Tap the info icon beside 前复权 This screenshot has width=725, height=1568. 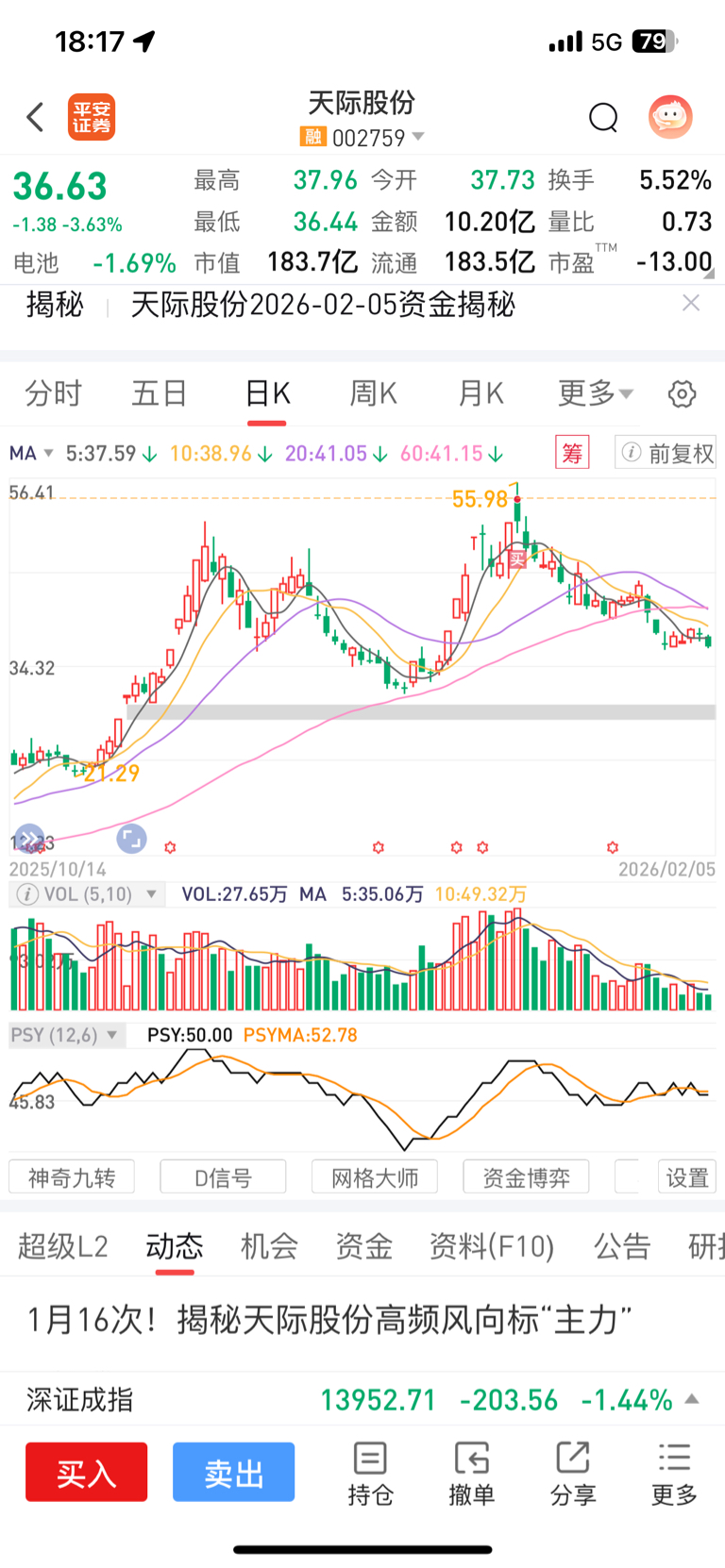632,453
